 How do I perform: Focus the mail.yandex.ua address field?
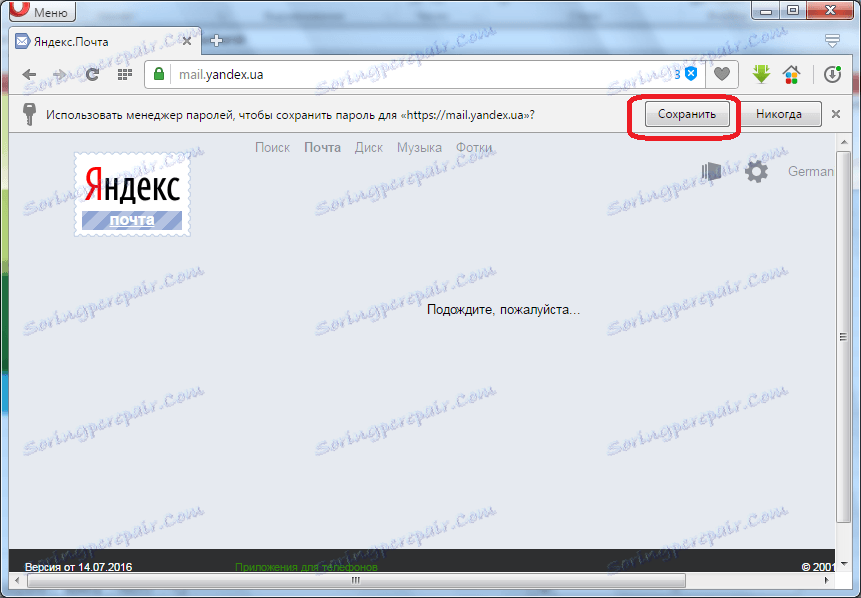[x=423, y=74]
